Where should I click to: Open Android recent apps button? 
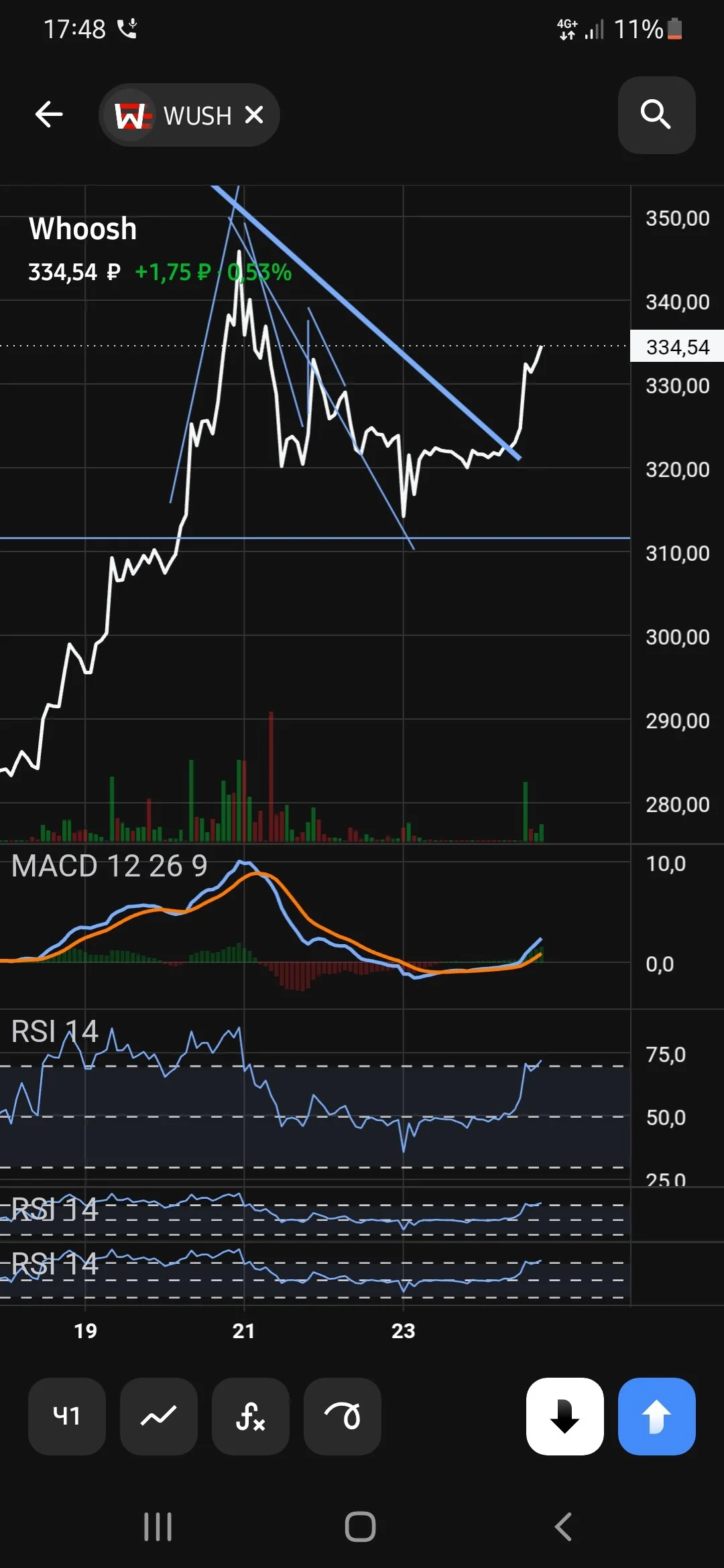(158, 1527)
